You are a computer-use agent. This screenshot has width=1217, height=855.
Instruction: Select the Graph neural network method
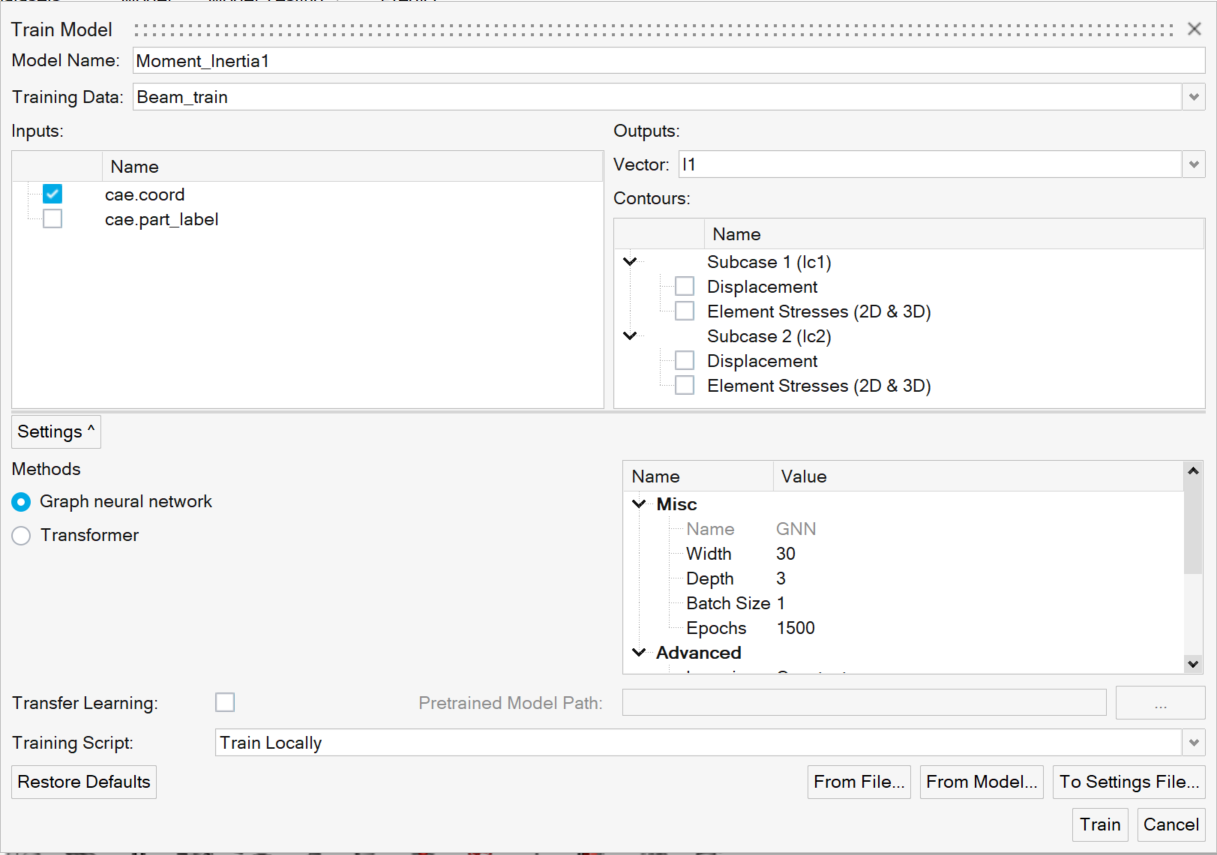21,501
